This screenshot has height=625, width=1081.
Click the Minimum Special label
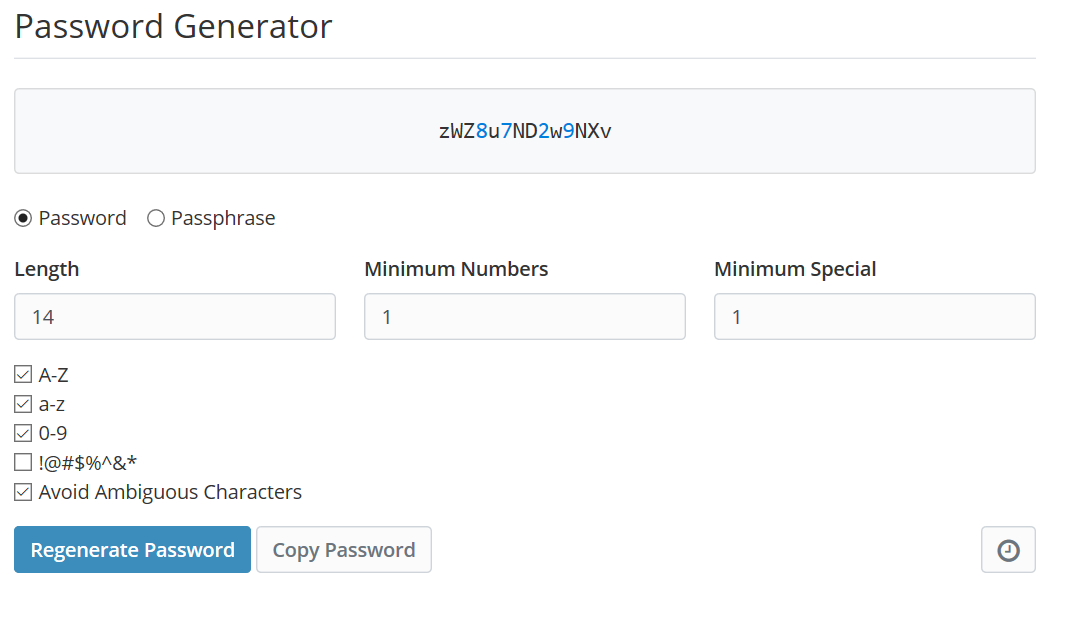coord(794,268)
